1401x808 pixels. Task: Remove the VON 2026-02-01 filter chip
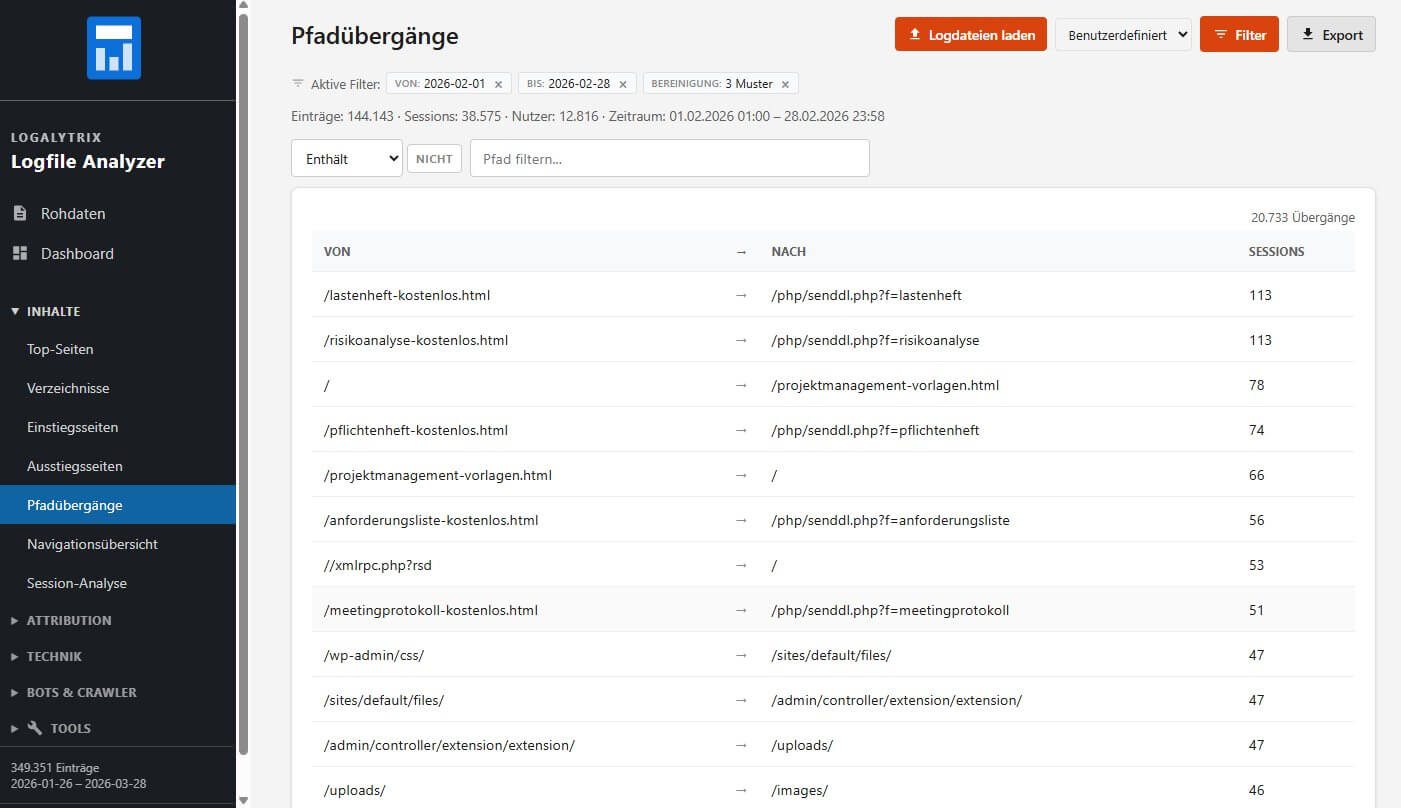(498, 84)
